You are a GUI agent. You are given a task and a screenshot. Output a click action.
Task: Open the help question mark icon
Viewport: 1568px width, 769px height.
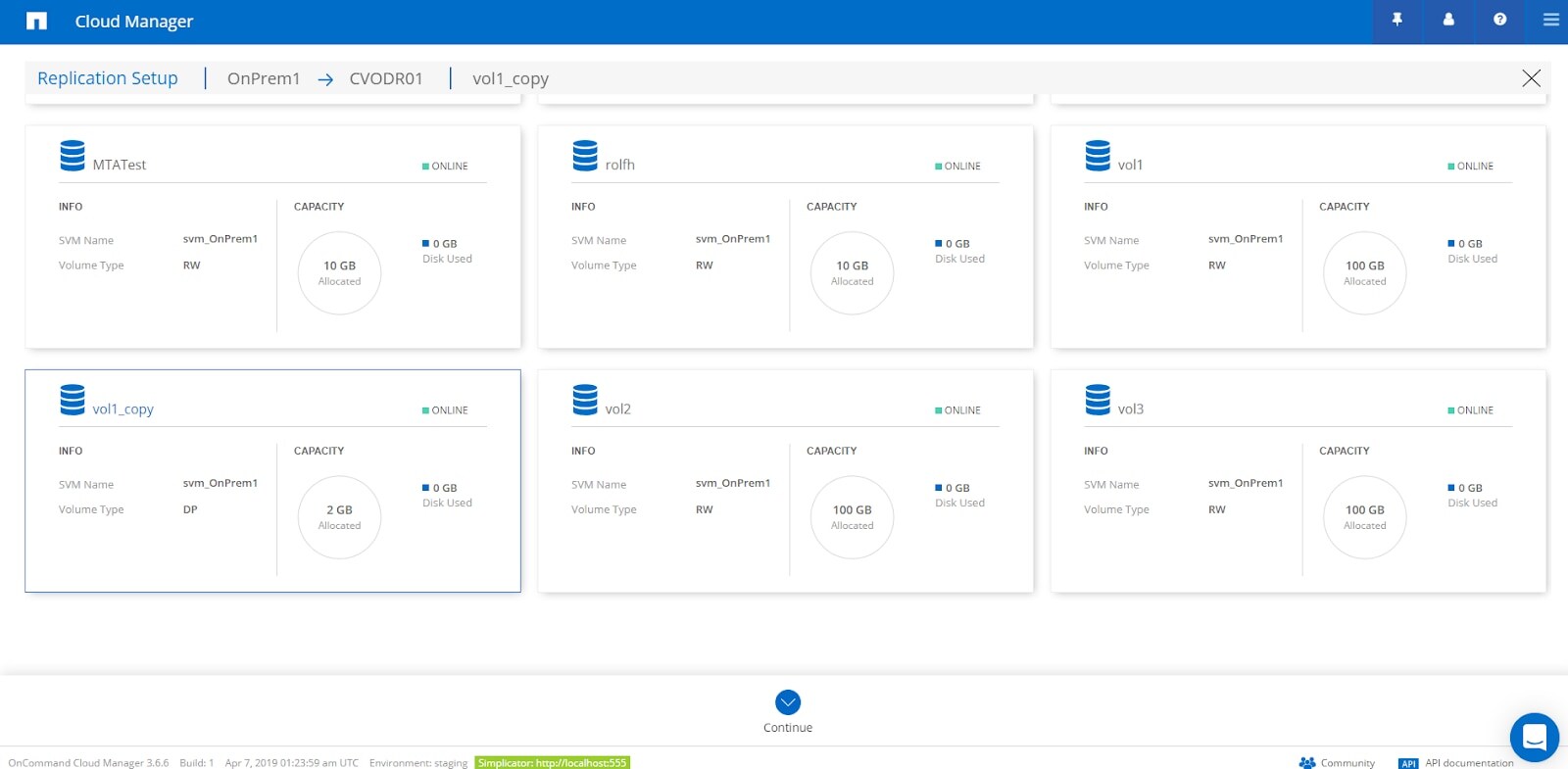pos(1499,20)
